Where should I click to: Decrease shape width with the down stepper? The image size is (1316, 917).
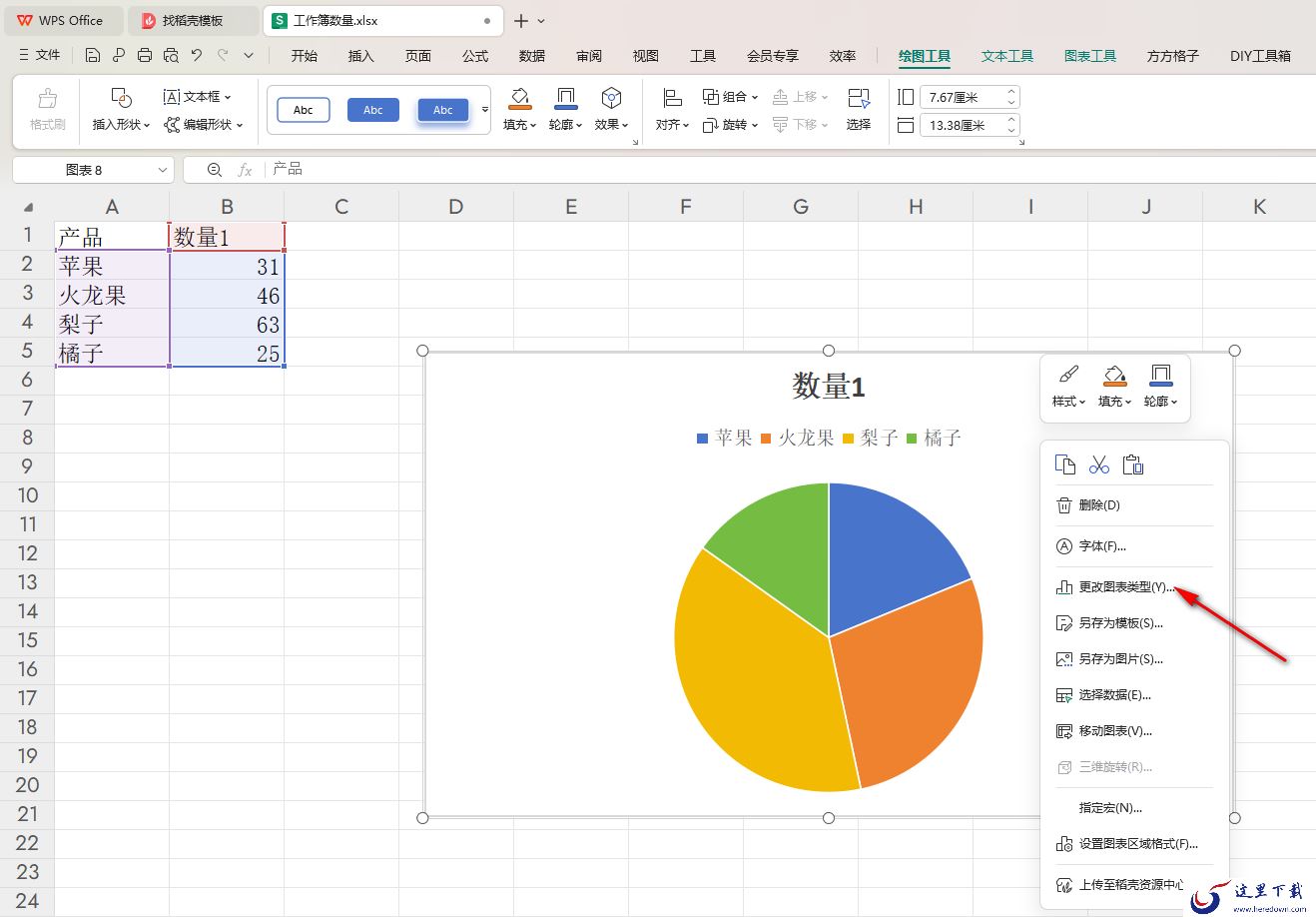1011,130
